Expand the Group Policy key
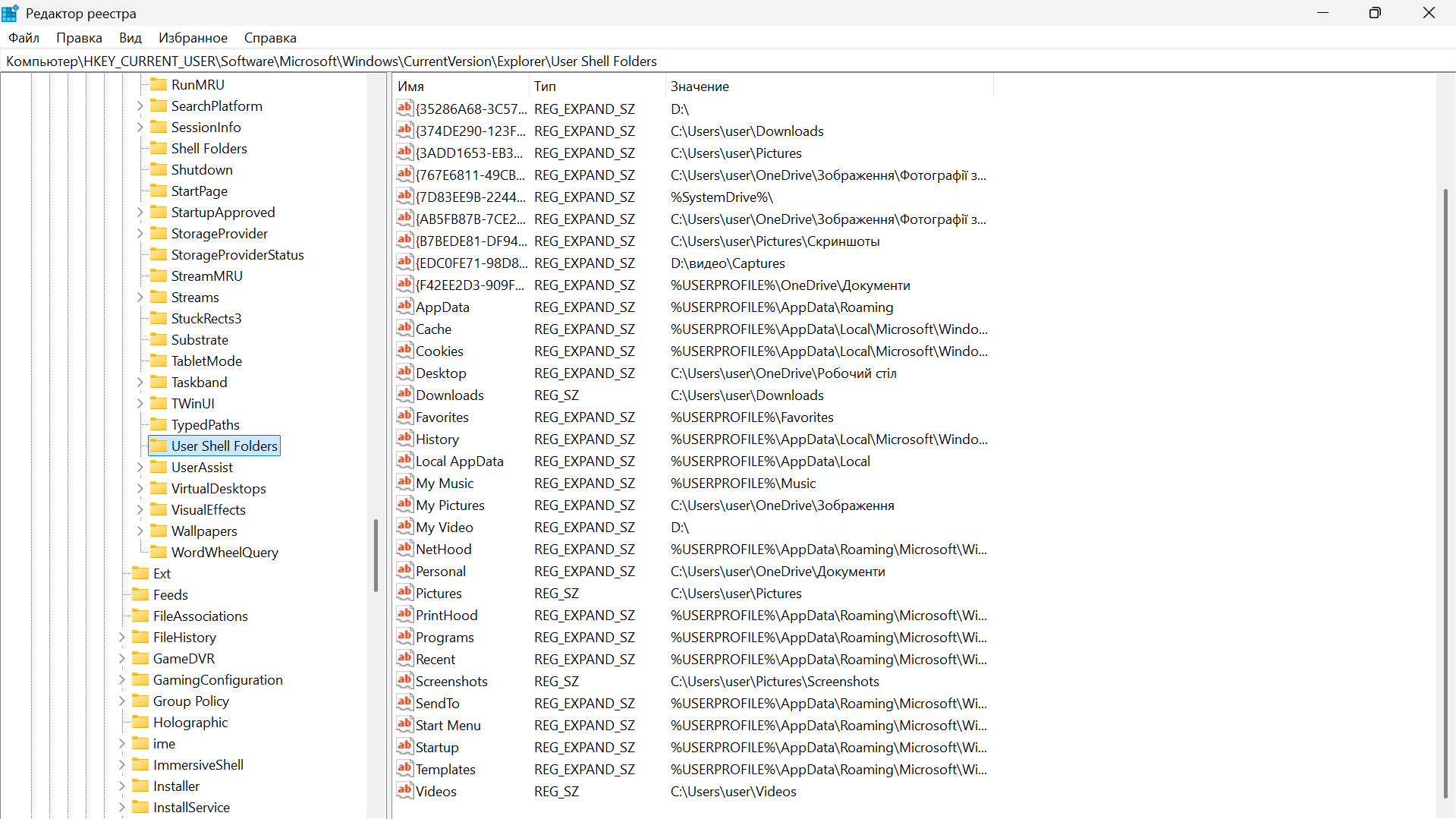 tap(121, 701)
